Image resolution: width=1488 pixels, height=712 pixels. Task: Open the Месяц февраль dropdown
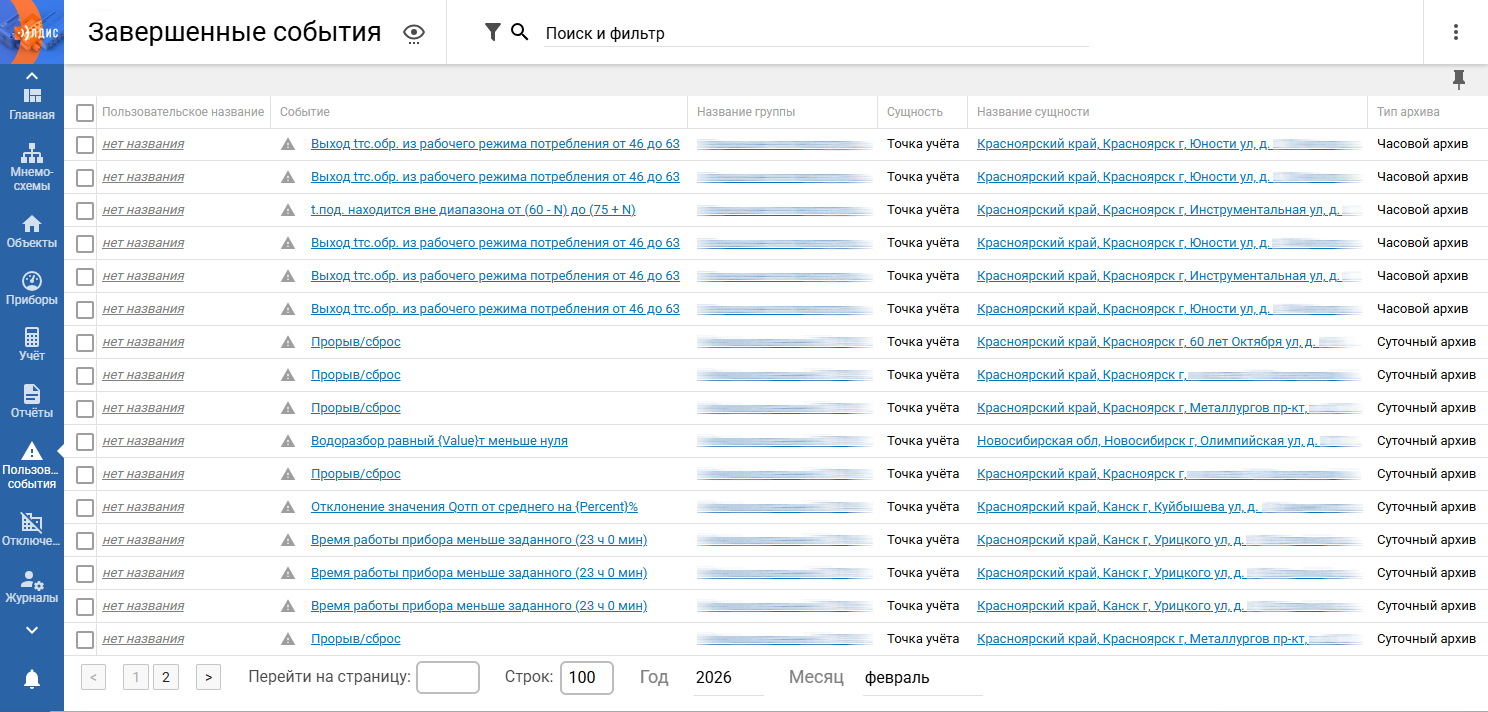coord(922,678)
